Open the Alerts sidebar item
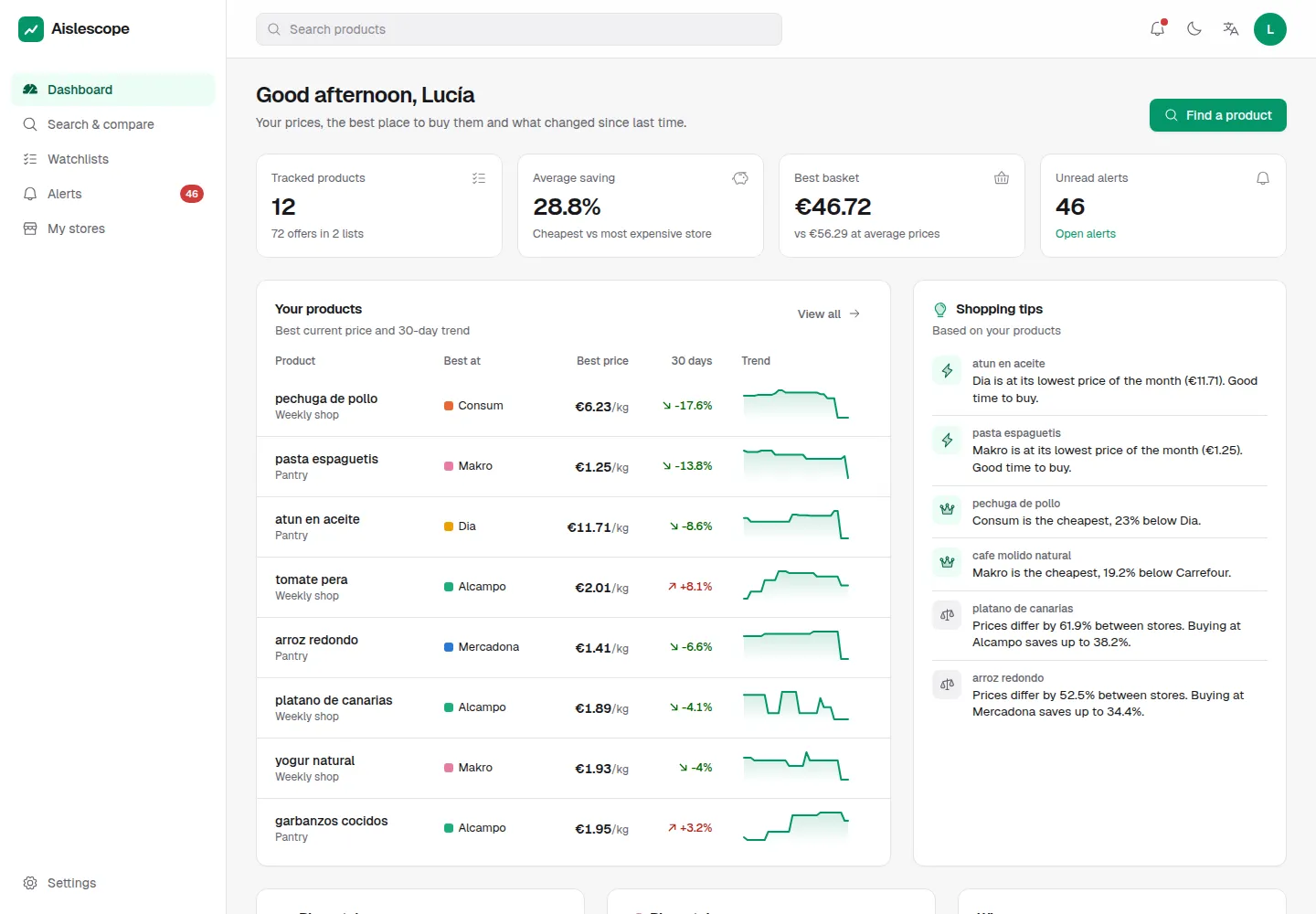1316x914 pixels. click(x=113, y=194)
